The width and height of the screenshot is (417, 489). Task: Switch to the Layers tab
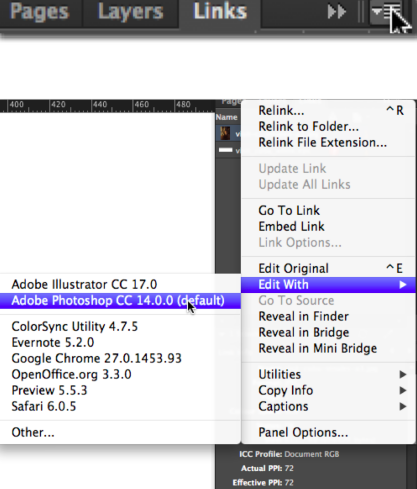click(131, 12)
